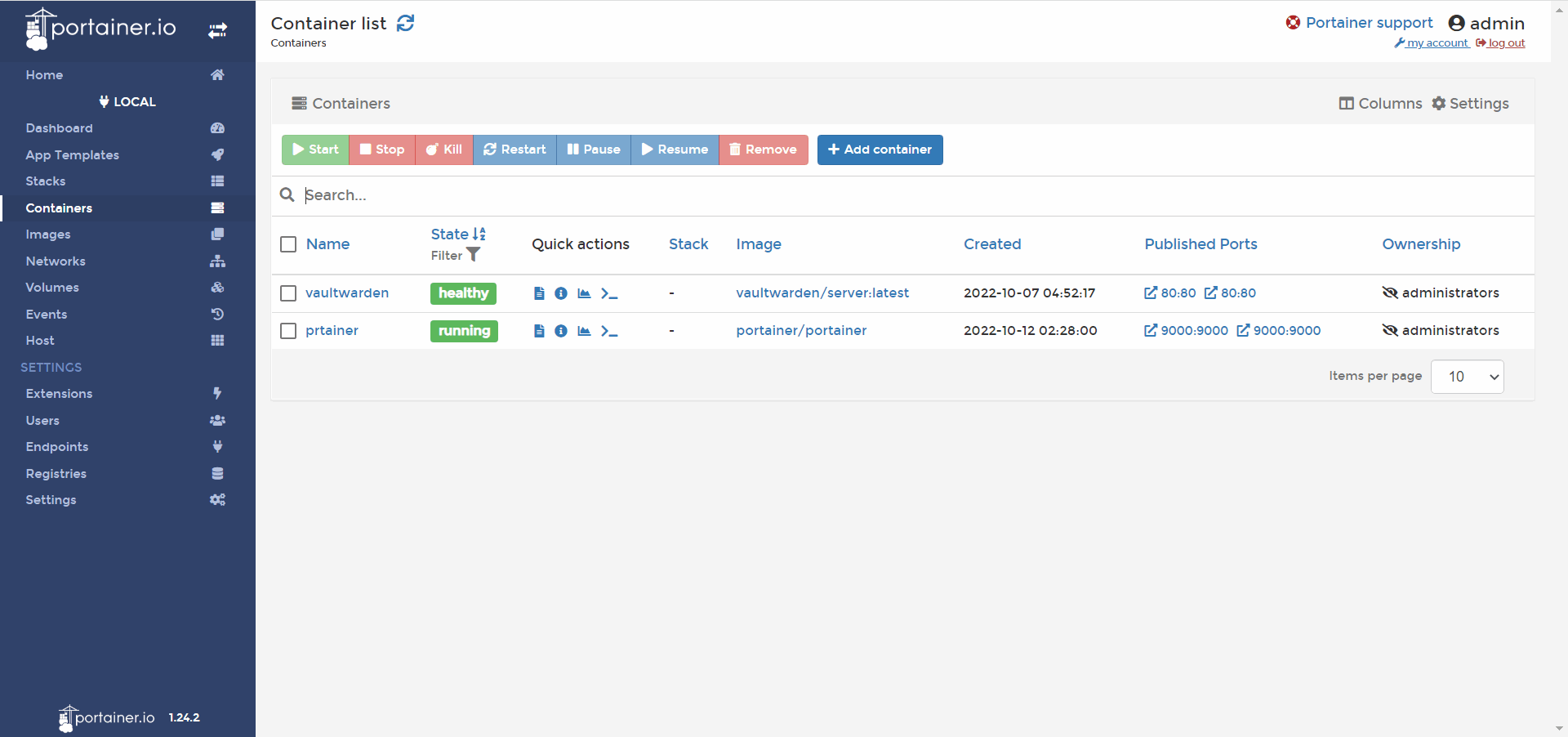The image size is (1568, 737).
Task: Click the Portainer support lifebuoy icon
Action: pos(1293,22)
